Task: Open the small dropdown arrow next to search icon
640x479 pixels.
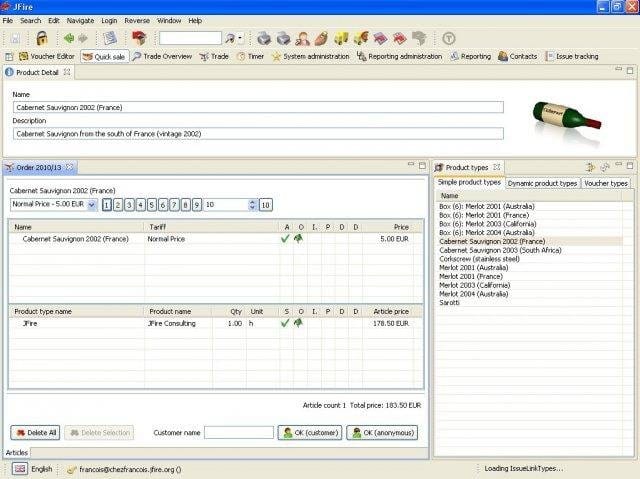Action: [x=240, y=39]
